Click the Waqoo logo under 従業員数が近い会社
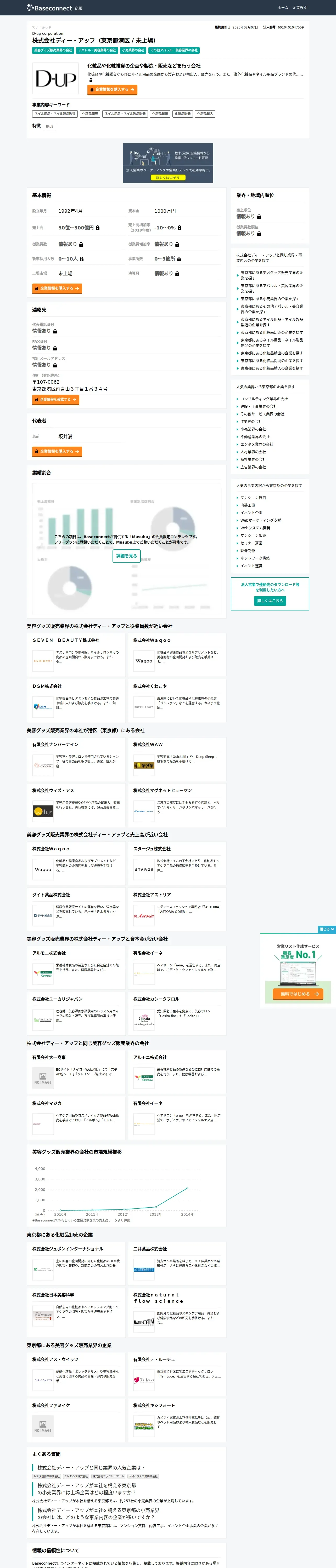Screen dimensions: 336x1568 (144, 661)
